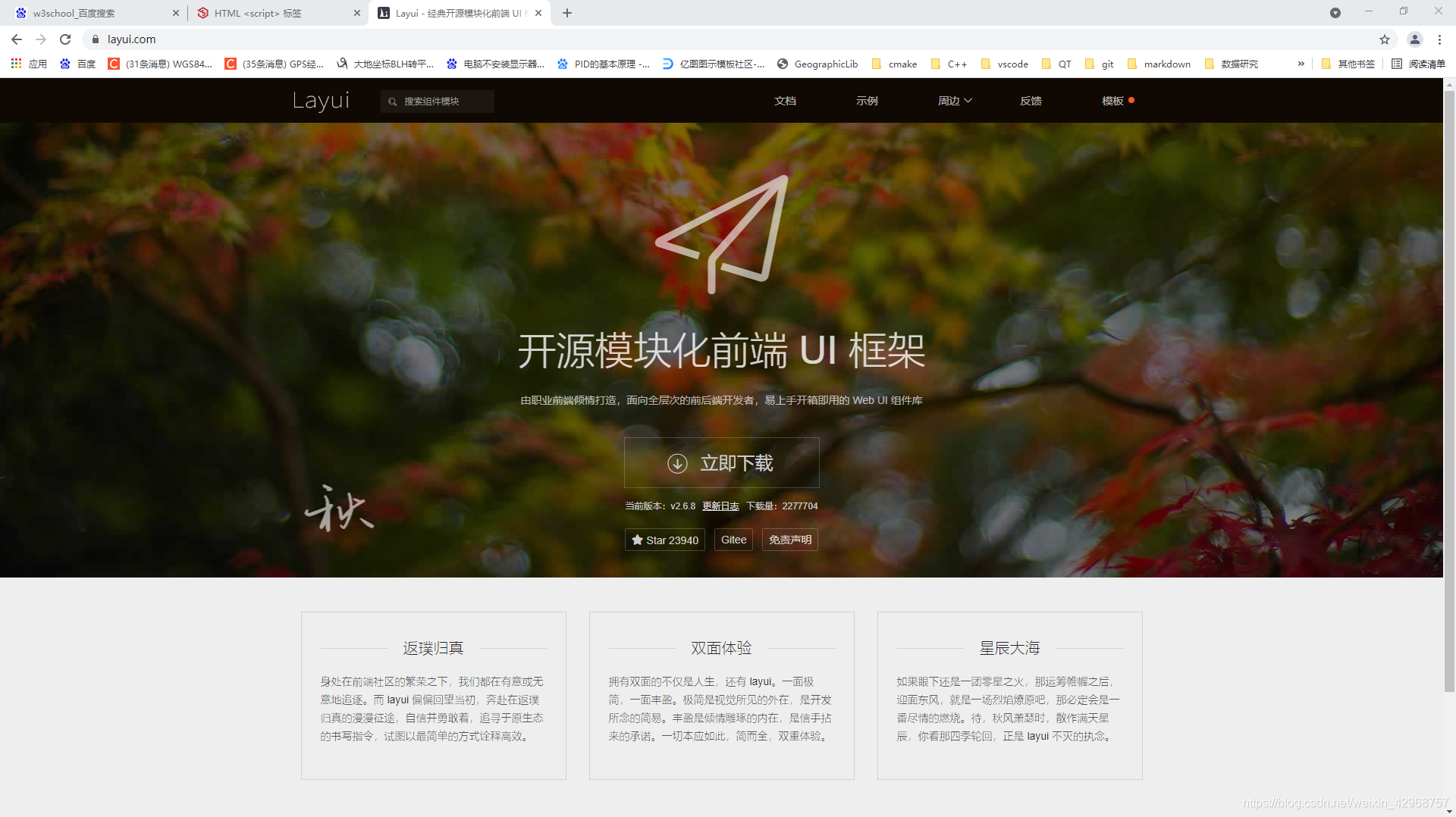Click the 免责声明 button

[x=790, y=540]
